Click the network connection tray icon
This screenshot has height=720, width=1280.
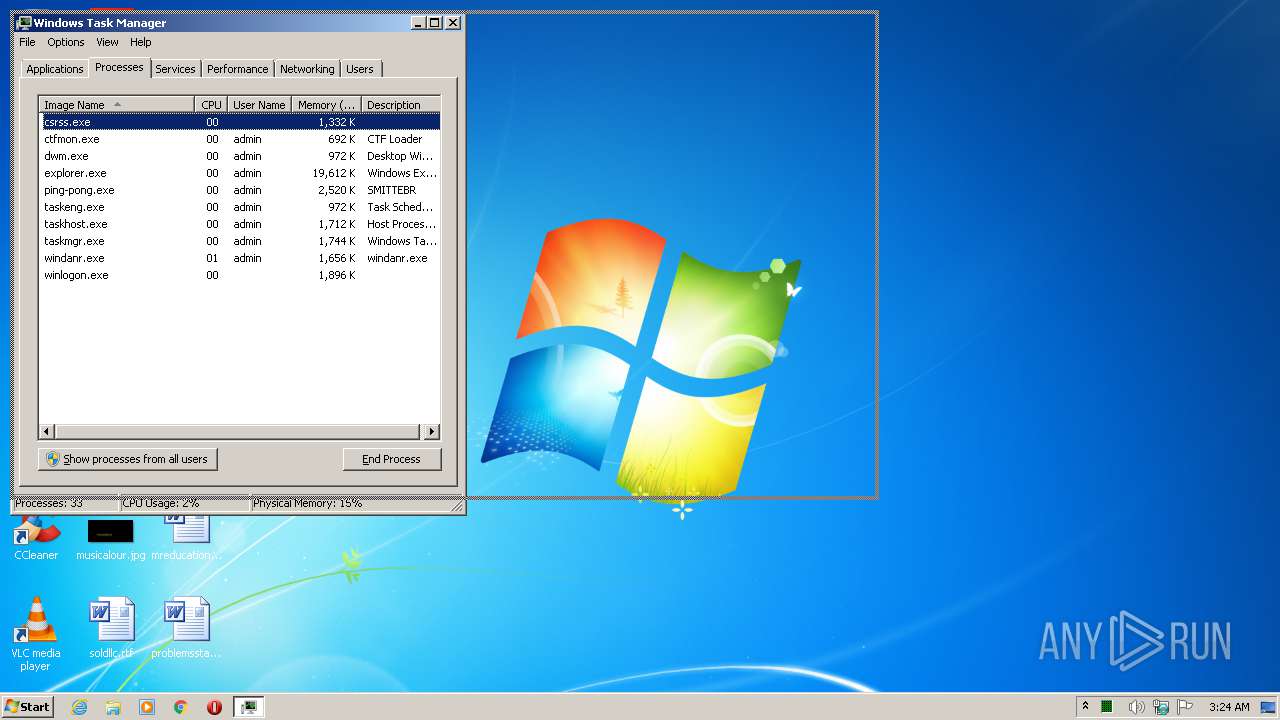[1161, 707]
